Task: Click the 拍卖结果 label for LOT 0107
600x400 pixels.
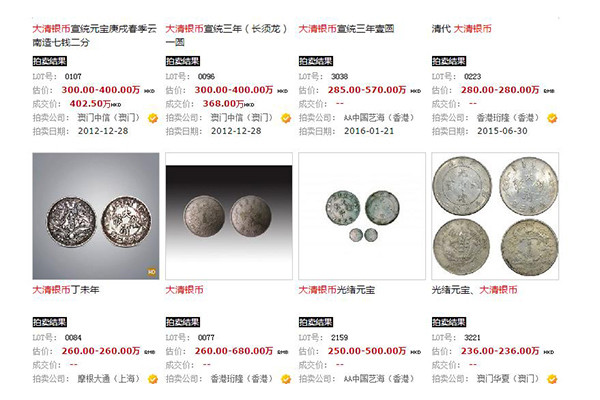Action: tap(49, 61)
